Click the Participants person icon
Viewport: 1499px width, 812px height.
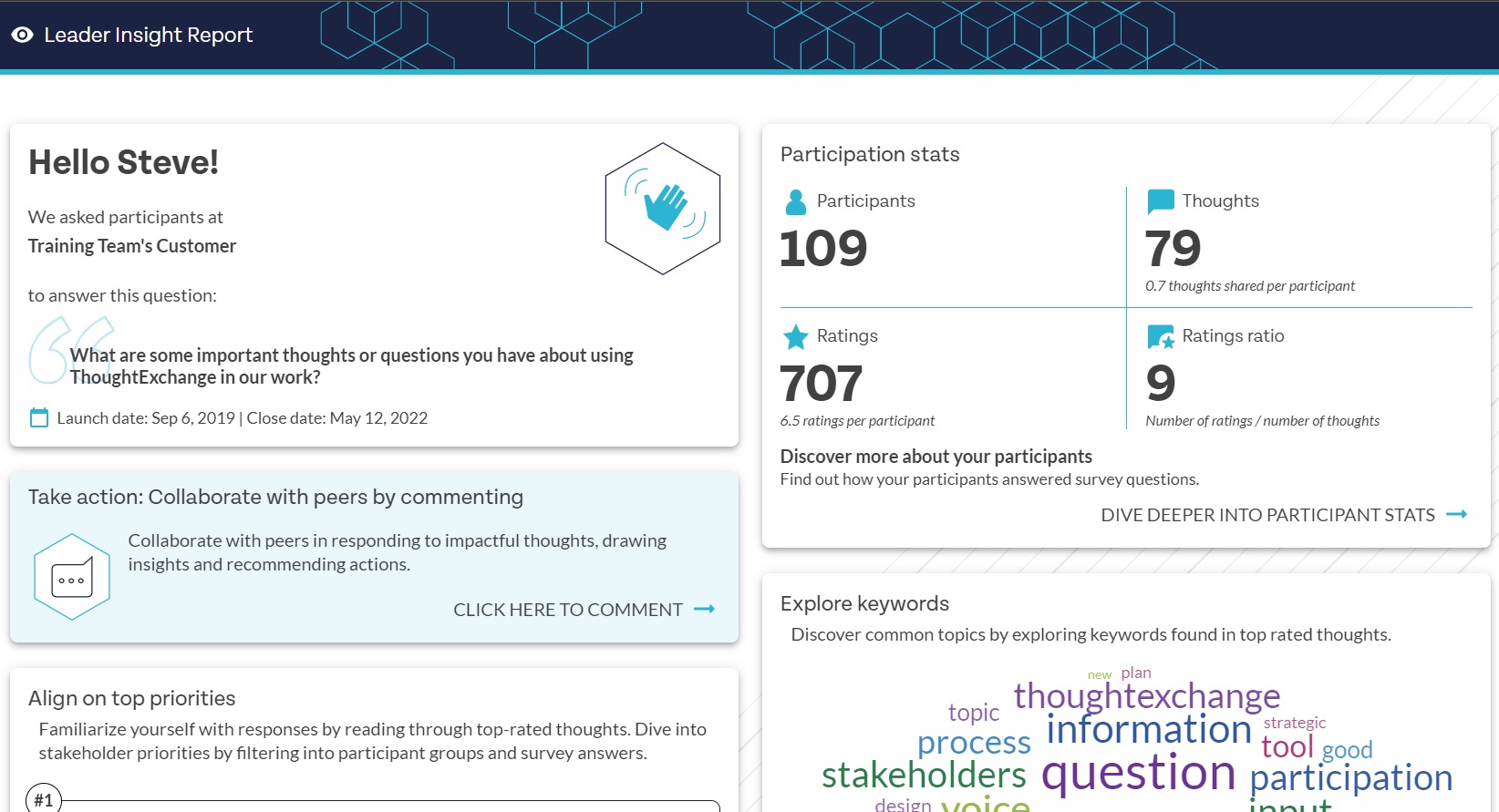pyautogui.click(x=796, y=201)
